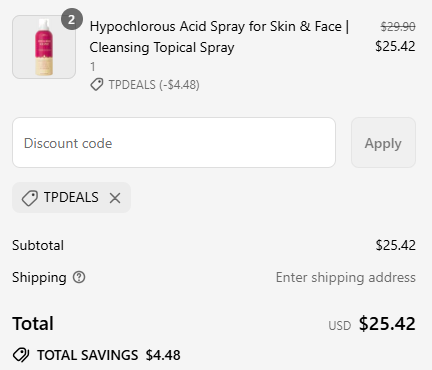Remove the TPDEALS discount code
This screenshot has width=432, height=370.
115,198
